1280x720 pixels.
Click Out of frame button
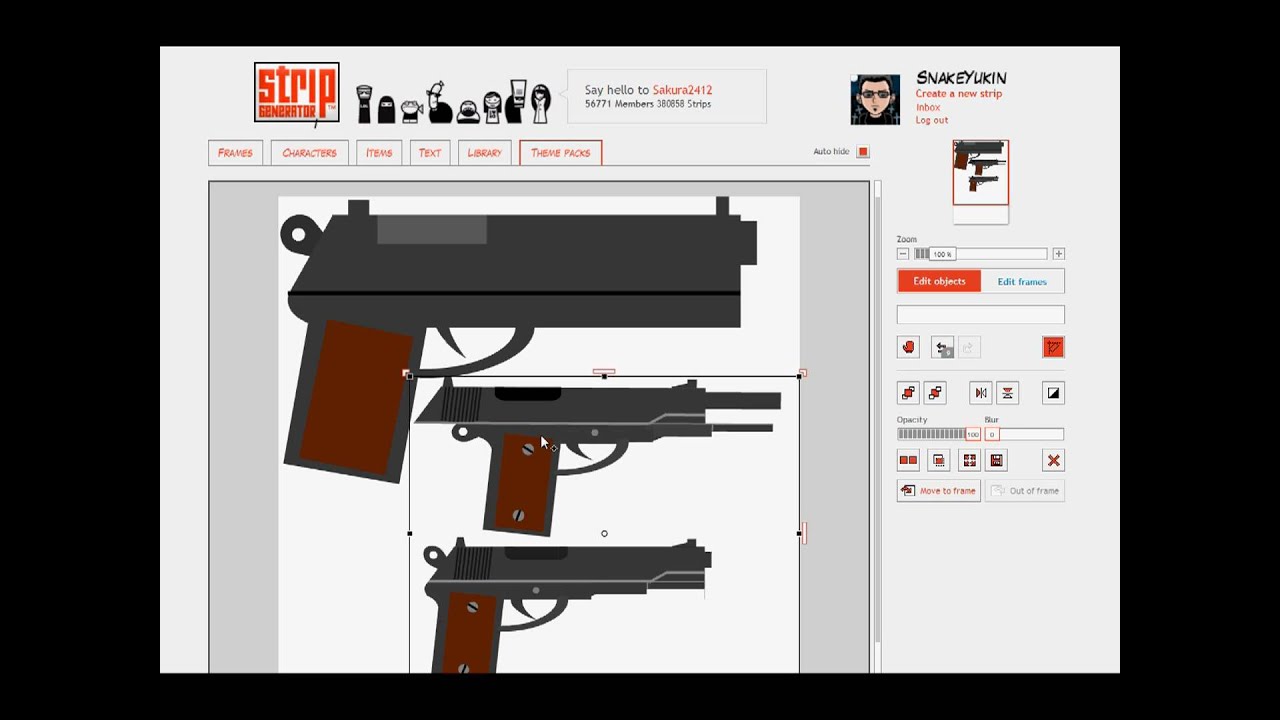[x=1025, y=491]
